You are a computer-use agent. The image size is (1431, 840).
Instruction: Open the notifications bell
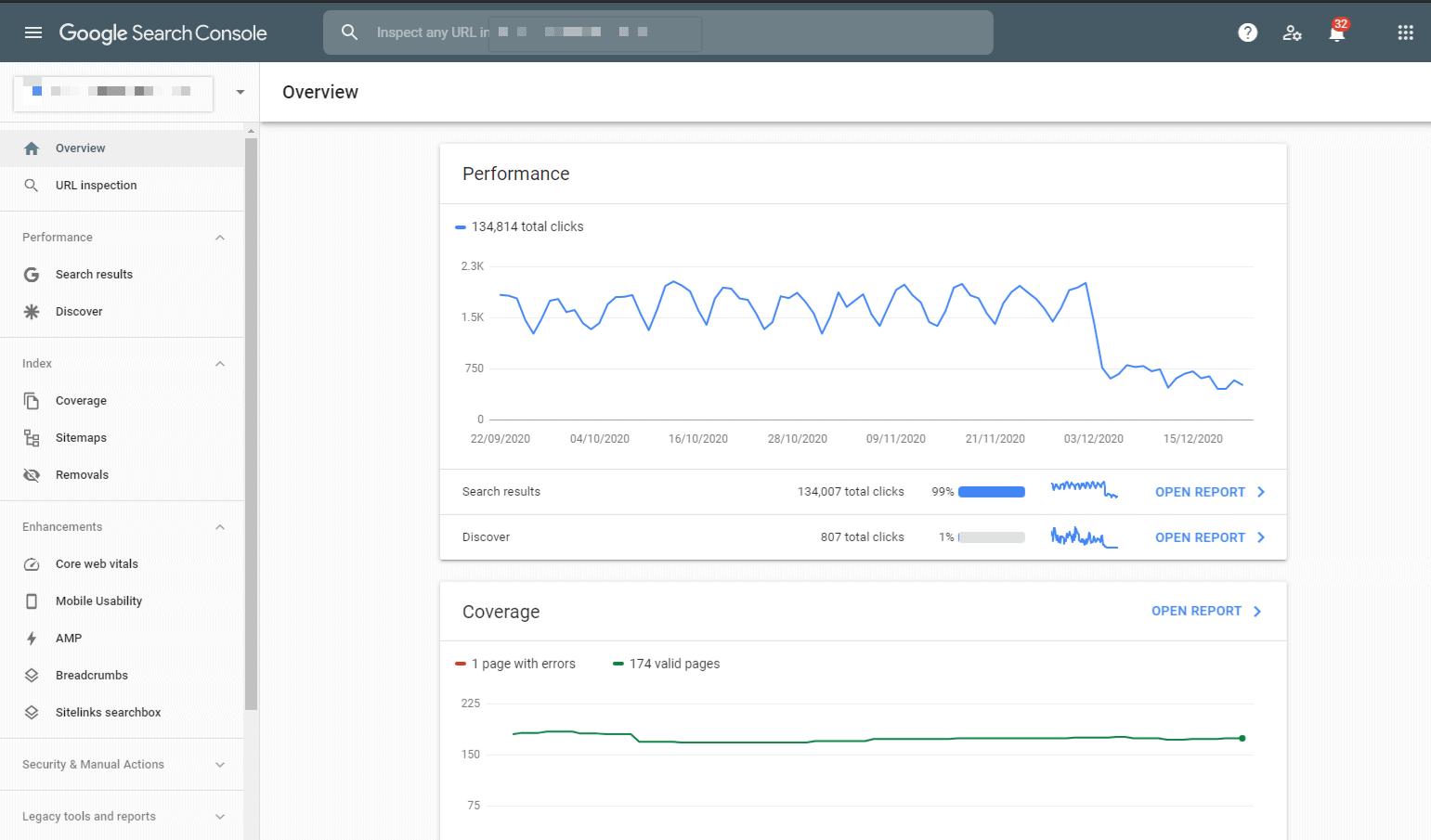(1337, 32)
